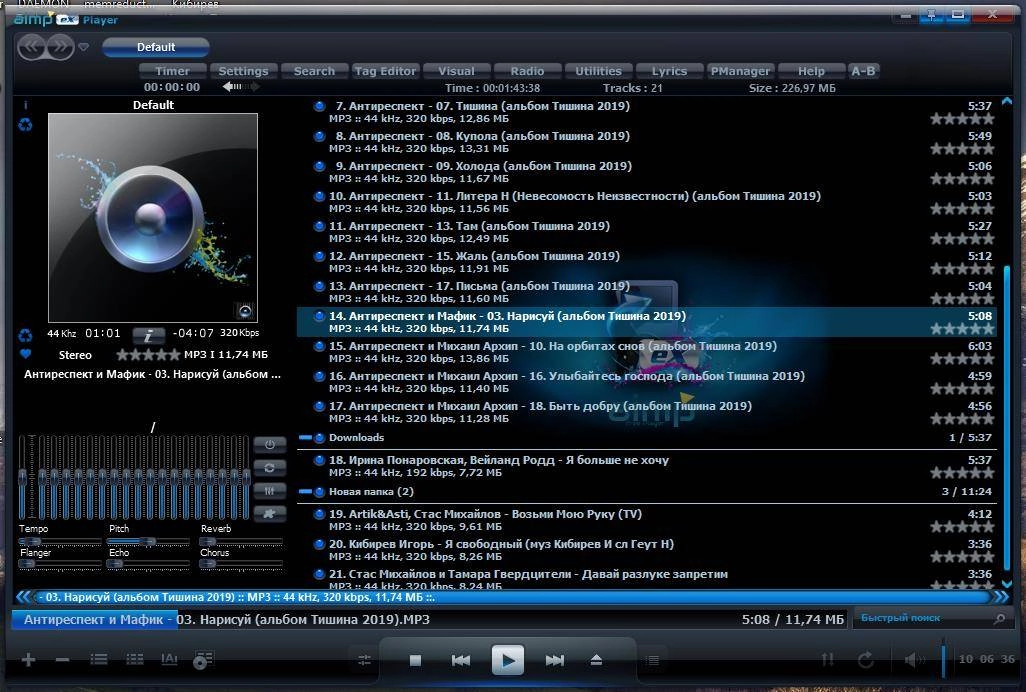The image size is (1026, 692).
Task: Skip to the next track
Action: click(555, 661)
